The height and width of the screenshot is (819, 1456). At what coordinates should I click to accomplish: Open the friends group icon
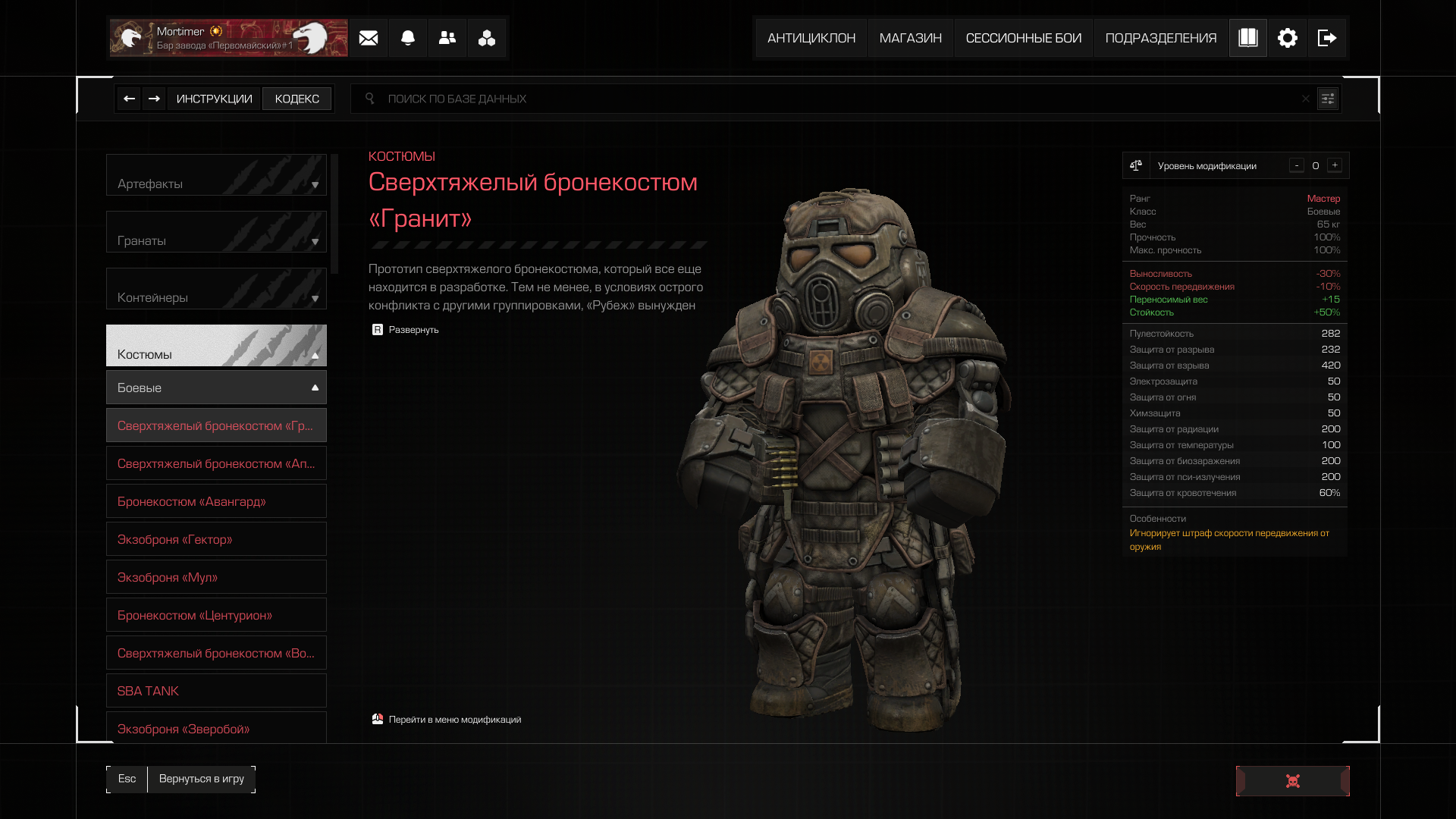coord(447,38)
